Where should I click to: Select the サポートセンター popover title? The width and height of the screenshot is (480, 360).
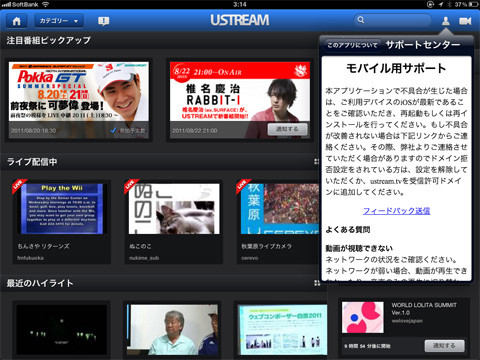[x=423, y=44]
